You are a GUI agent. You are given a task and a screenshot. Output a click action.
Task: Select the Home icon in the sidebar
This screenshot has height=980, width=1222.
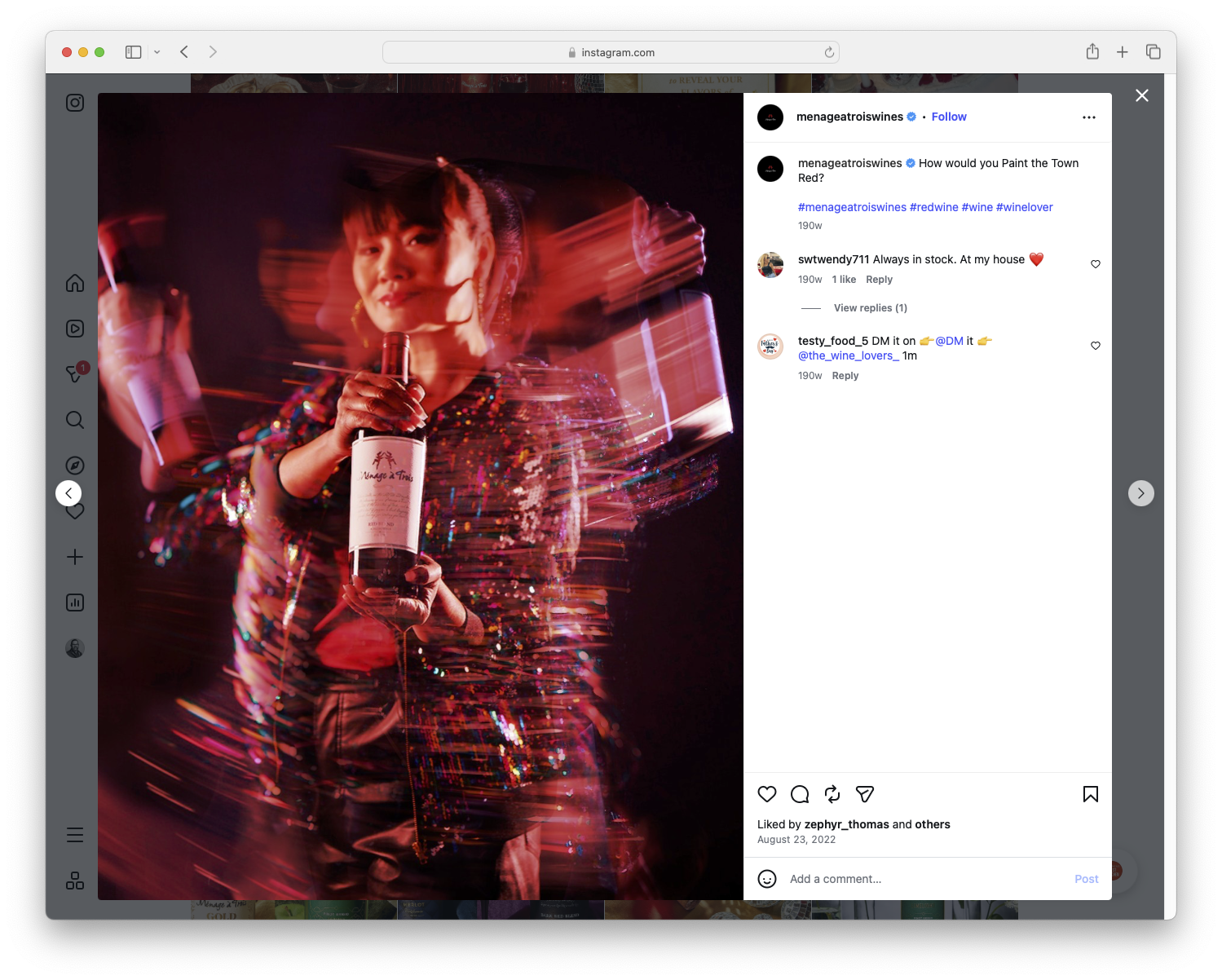[x=74, y=283]
